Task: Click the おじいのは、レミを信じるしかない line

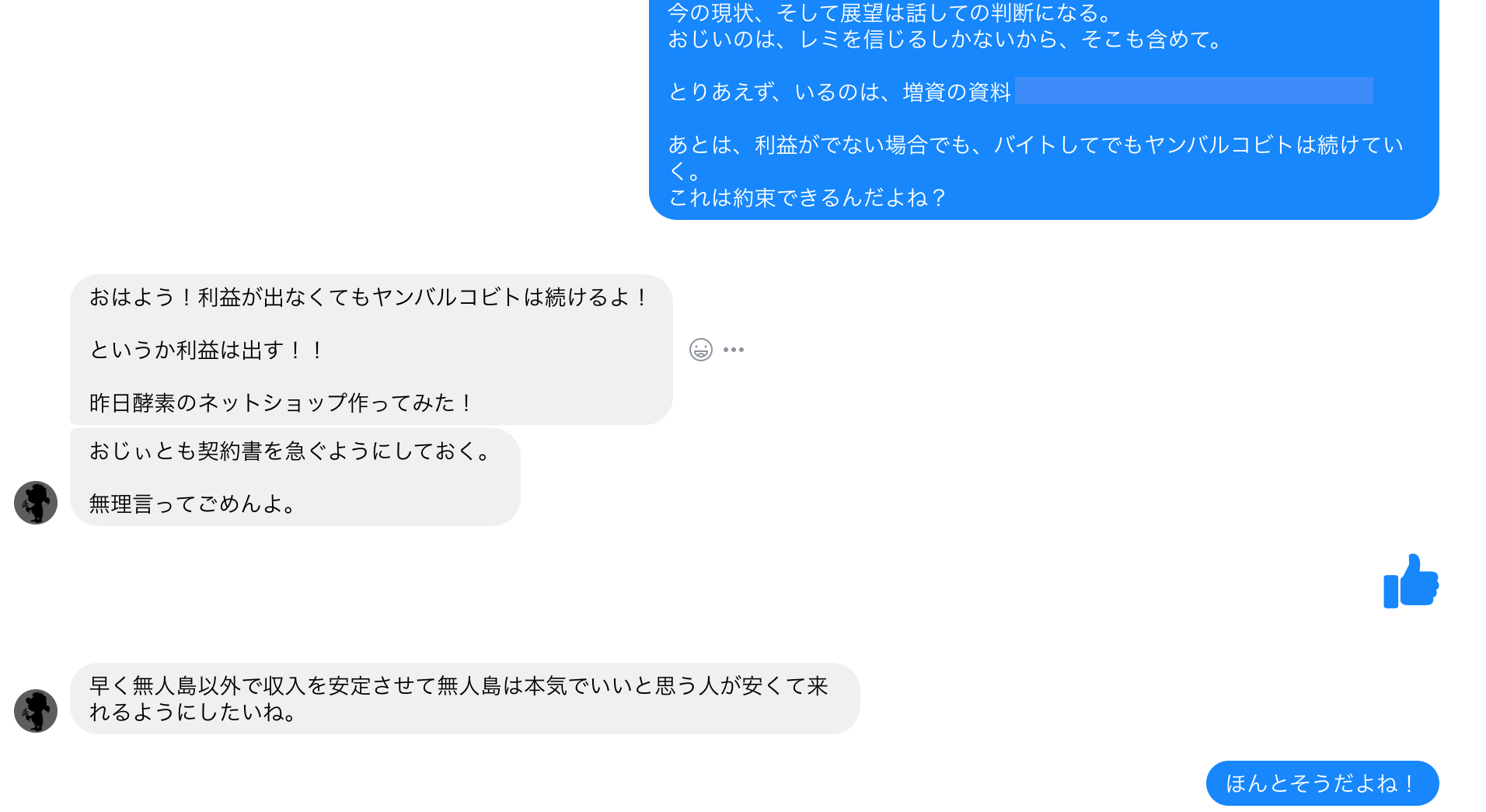Action: [947, 40]
